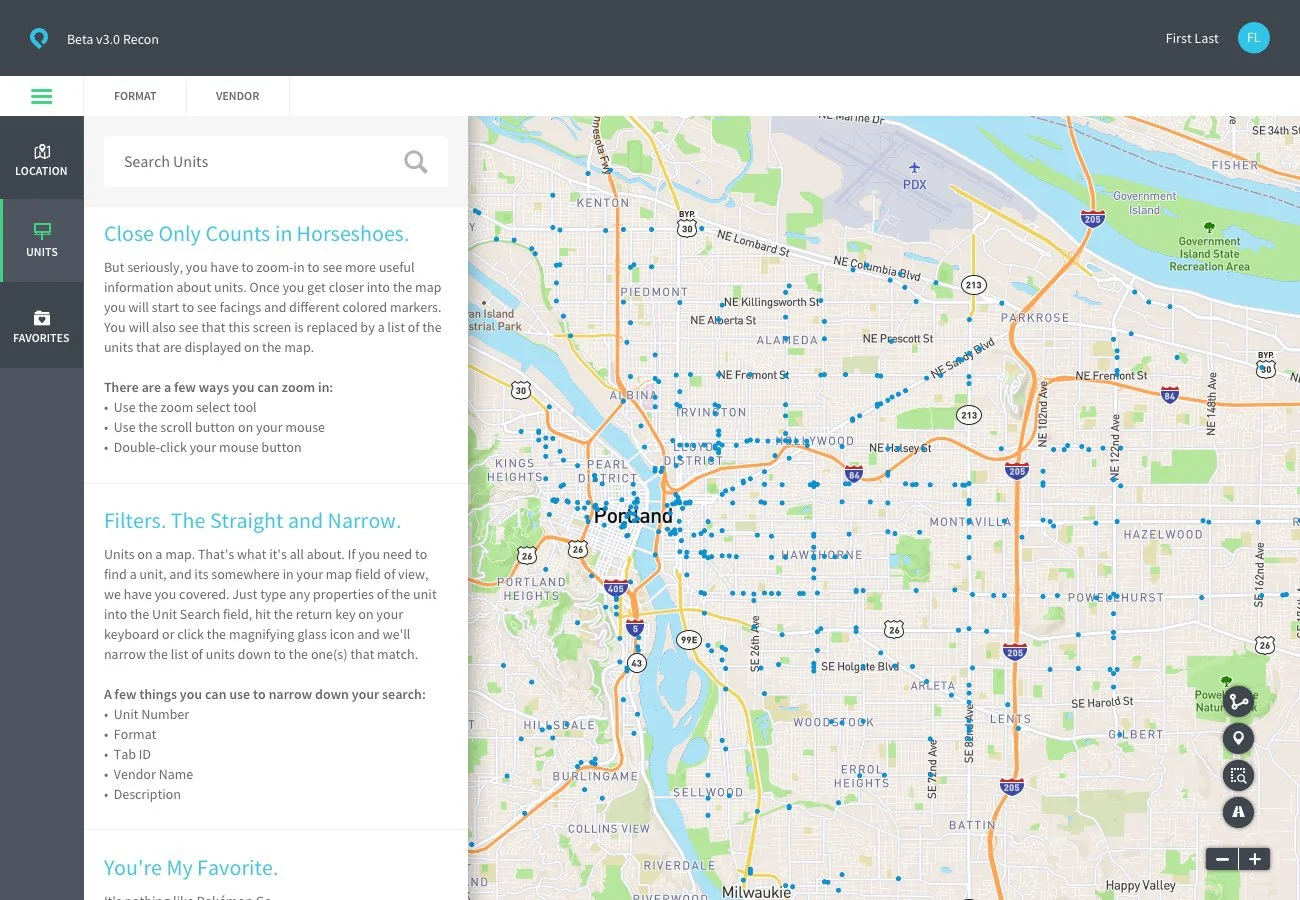1300x900 pixels.
Task: Toggle the road view map tool
Action: point(1238,811)
